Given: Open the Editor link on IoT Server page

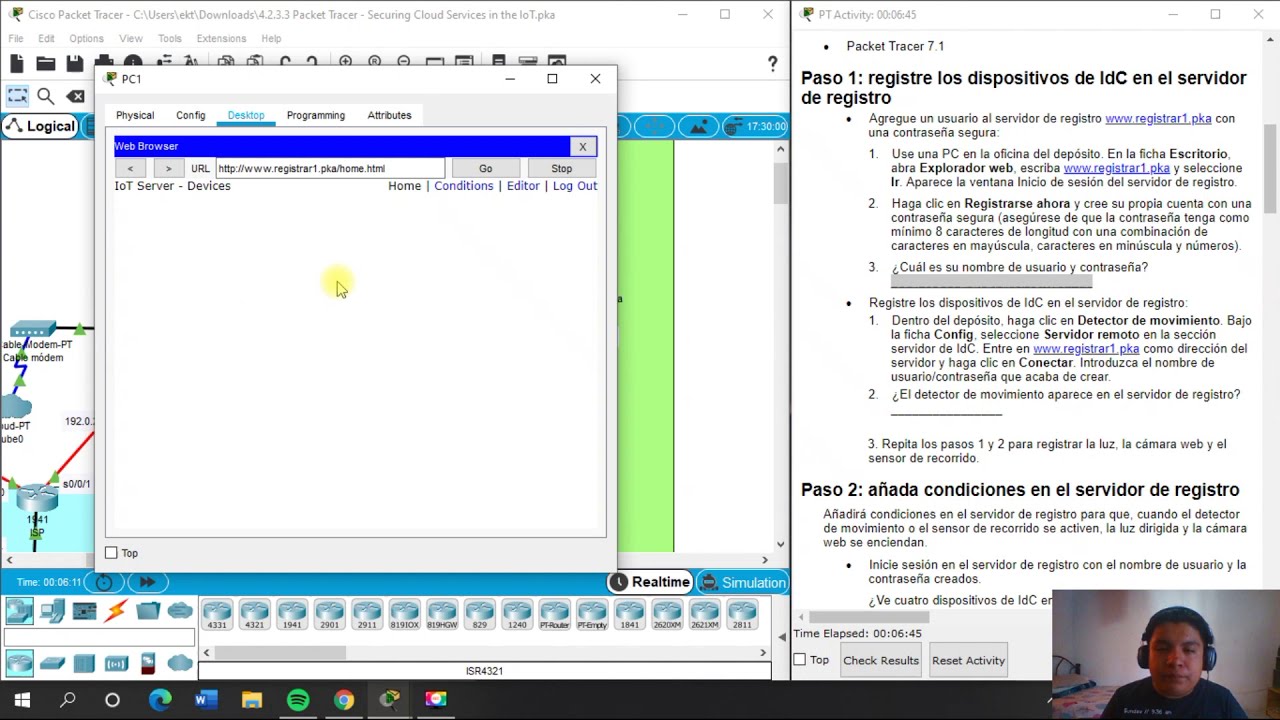Looking at the screenshot, I should pyautogui.click(x=523, y=186).
